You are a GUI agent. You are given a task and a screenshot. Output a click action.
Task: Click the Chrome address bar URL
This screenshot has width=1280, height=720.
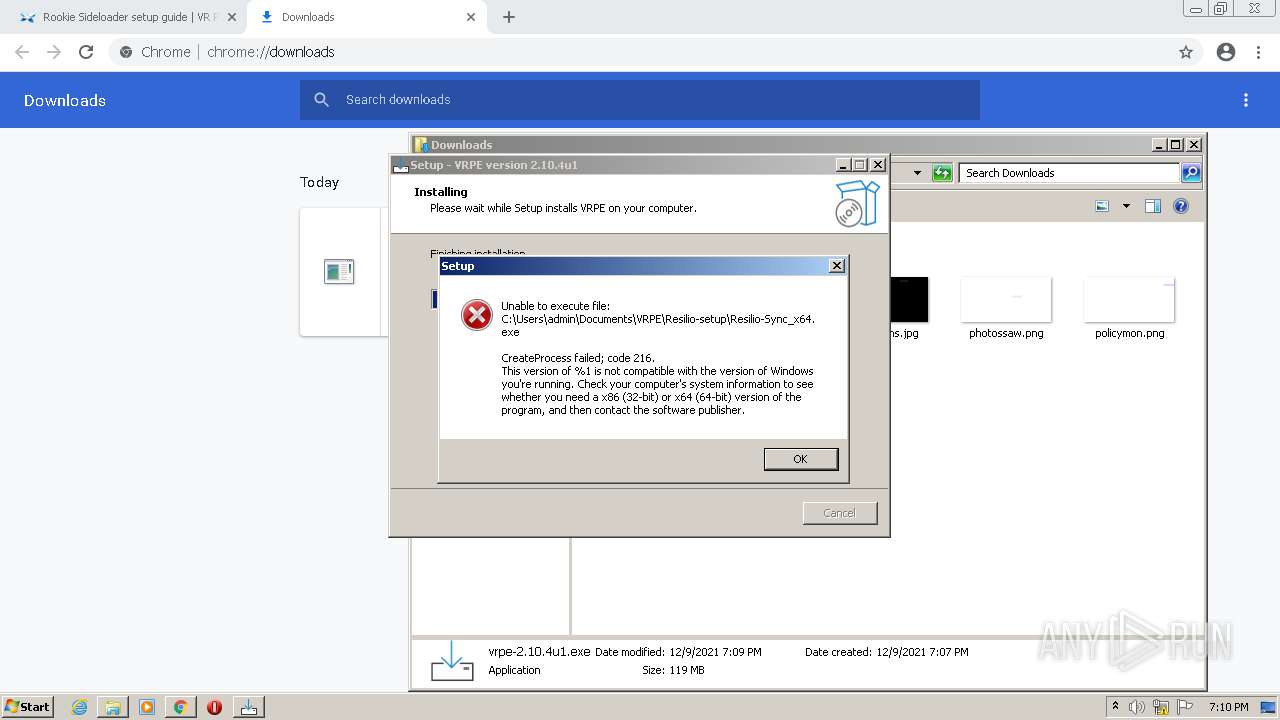tap(271, 52)
